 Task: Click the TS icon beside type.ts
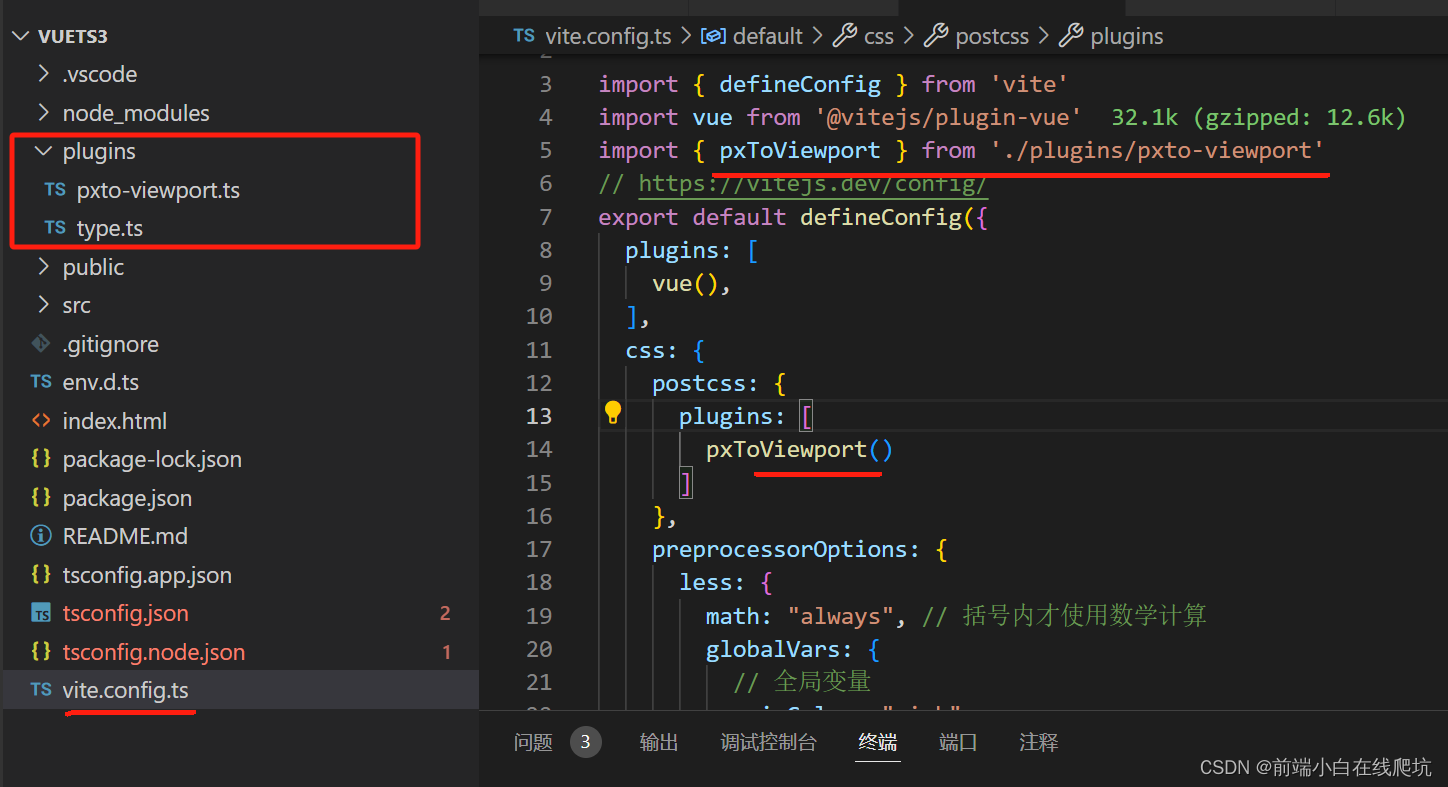pyautogui.click(x=55, y=228)
